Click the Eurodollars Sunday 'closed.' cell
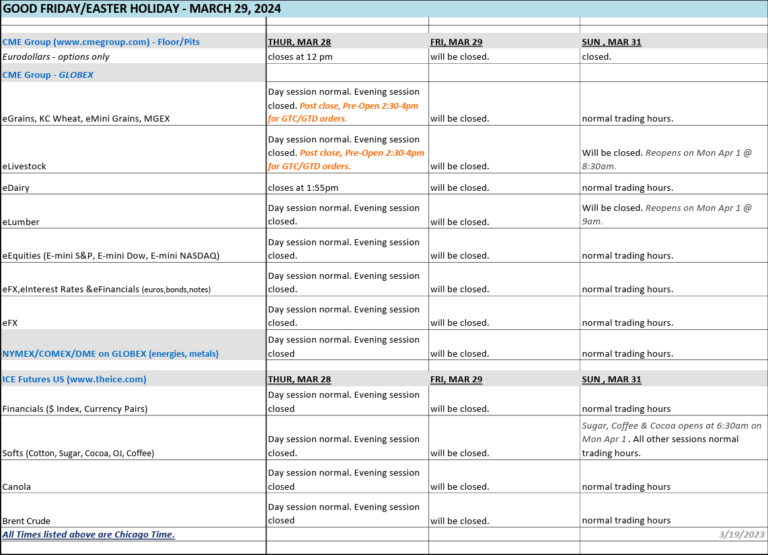The width and height of the screenshot is (768, 555). [673, 56]
